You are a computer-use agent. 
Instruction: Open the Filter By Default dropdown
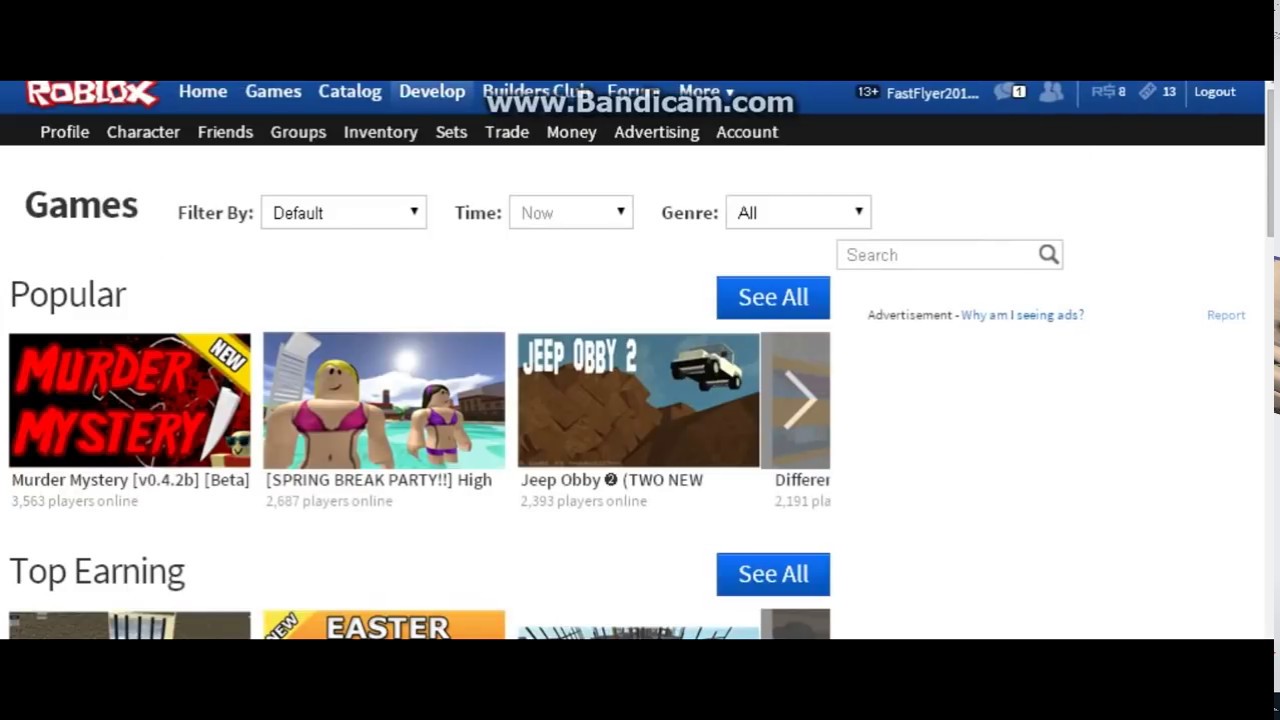coord(344,212)
